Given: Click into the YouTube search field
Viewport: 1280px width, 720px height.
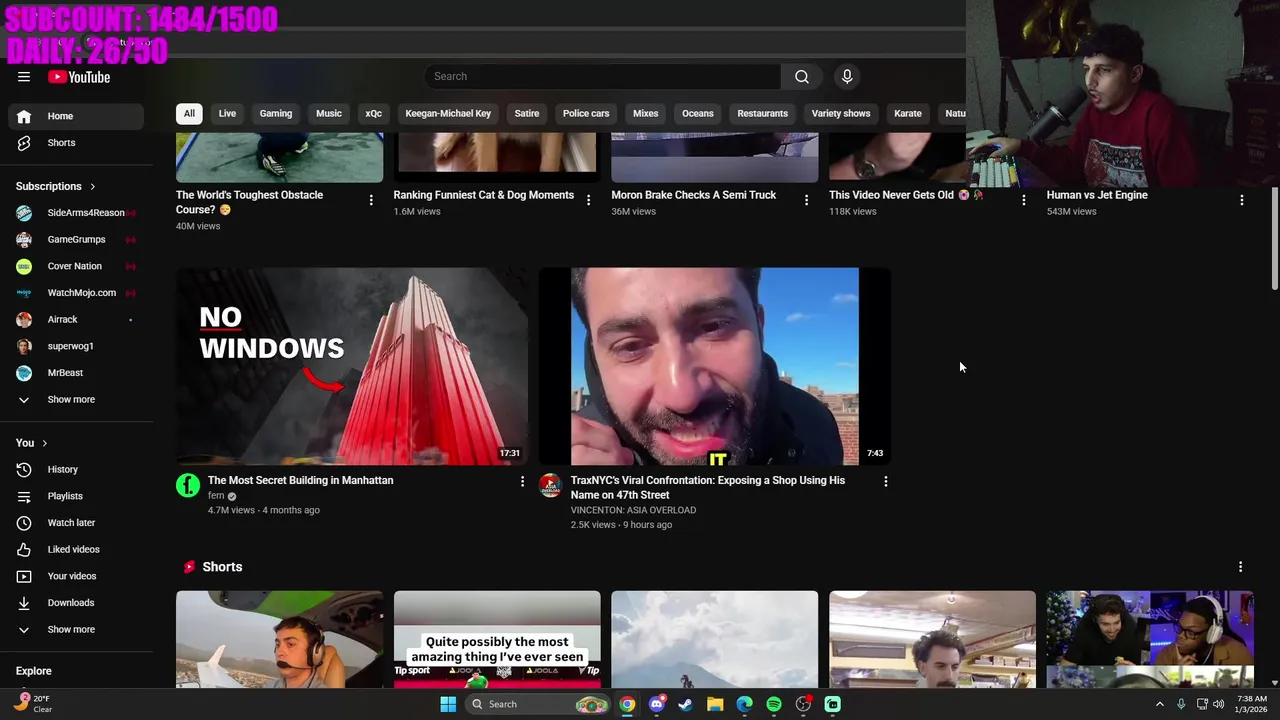Looking at the screenshot, I should point(603,76).
